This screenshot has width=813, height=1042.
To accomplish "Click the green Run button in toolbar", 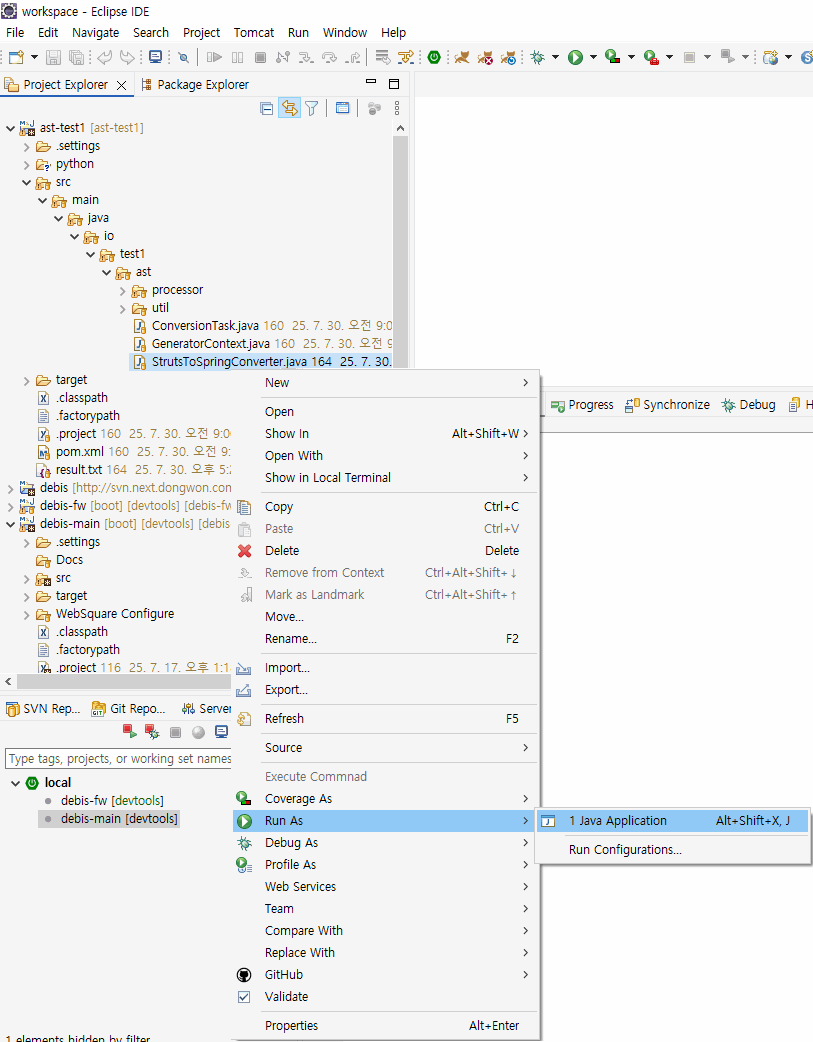I will click(576, 57).
